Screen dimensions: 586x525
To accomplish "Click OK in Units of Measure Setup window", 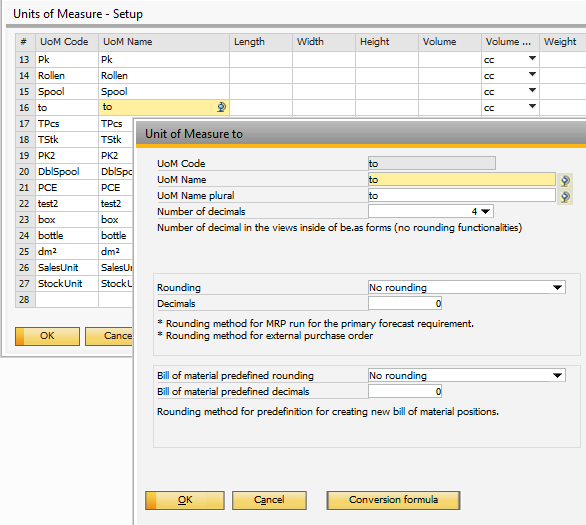I will tap(47, 336).
